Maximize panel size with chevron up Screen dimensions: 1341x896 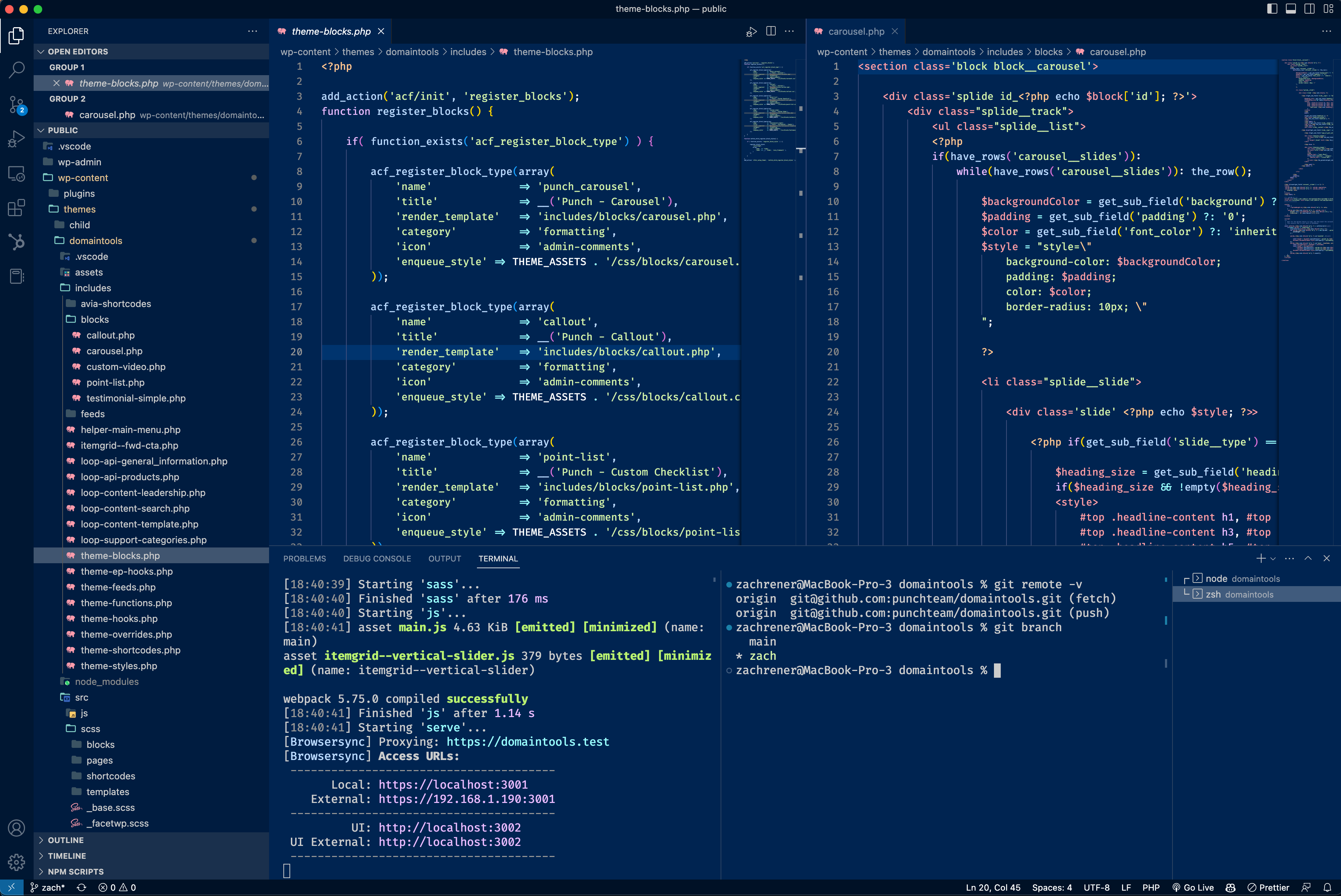1308,558
